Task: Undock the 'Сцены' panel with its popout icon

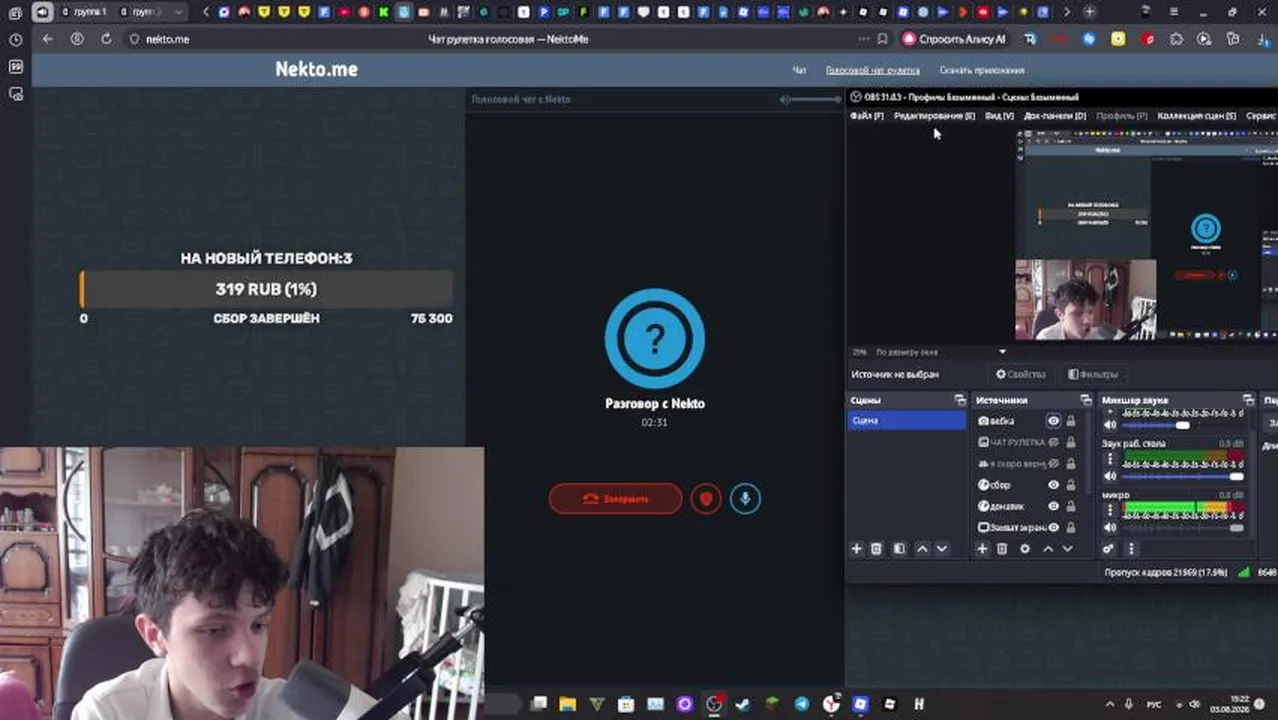Action: [x=960, y=400]
